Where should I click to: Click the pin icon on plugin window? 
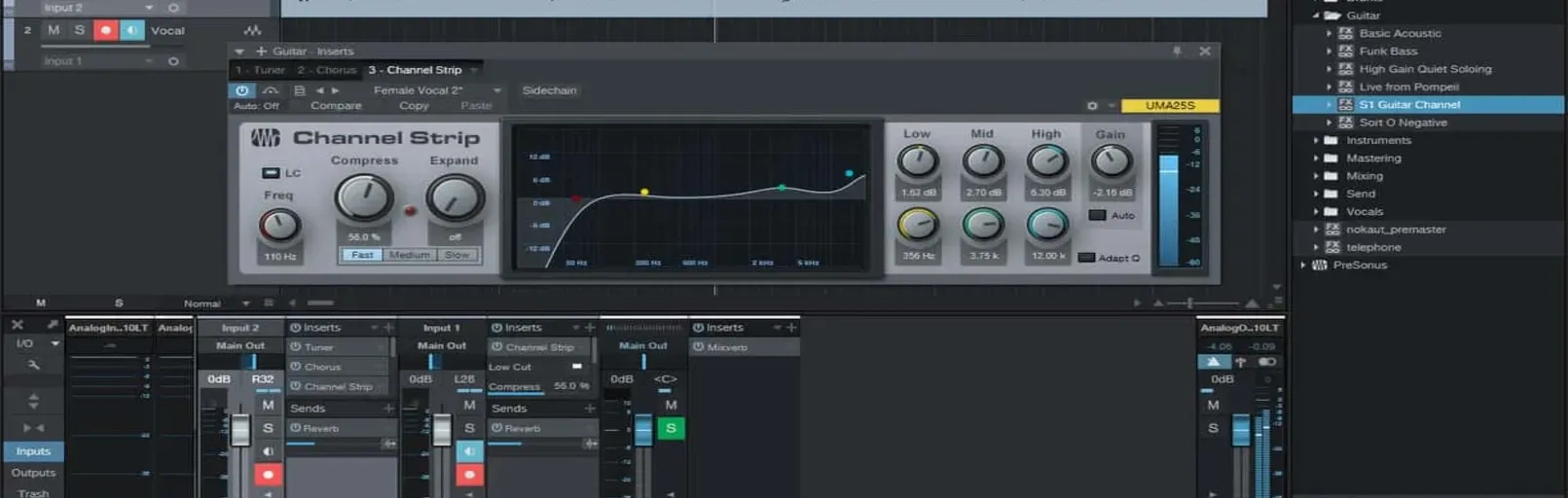pyautogui.click(x=1177, y=52)
